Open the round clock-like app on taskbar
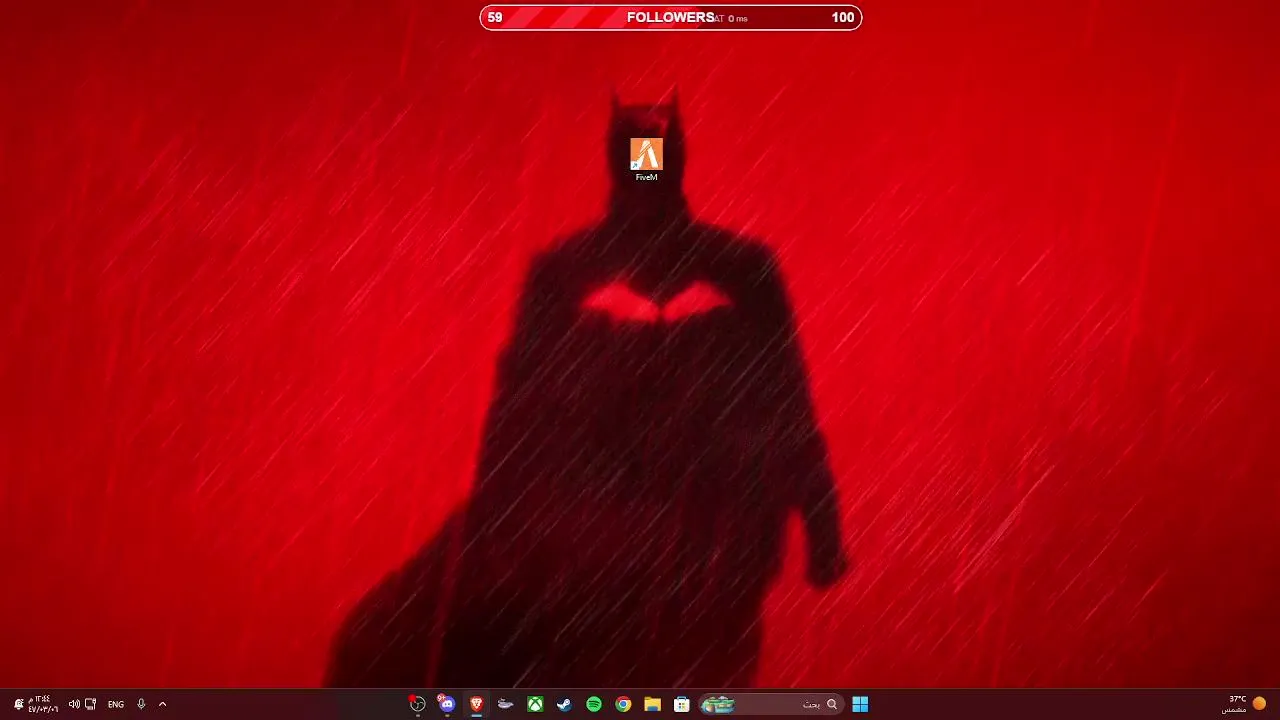This screenshot has width=1280, height=720. (417, 704)
